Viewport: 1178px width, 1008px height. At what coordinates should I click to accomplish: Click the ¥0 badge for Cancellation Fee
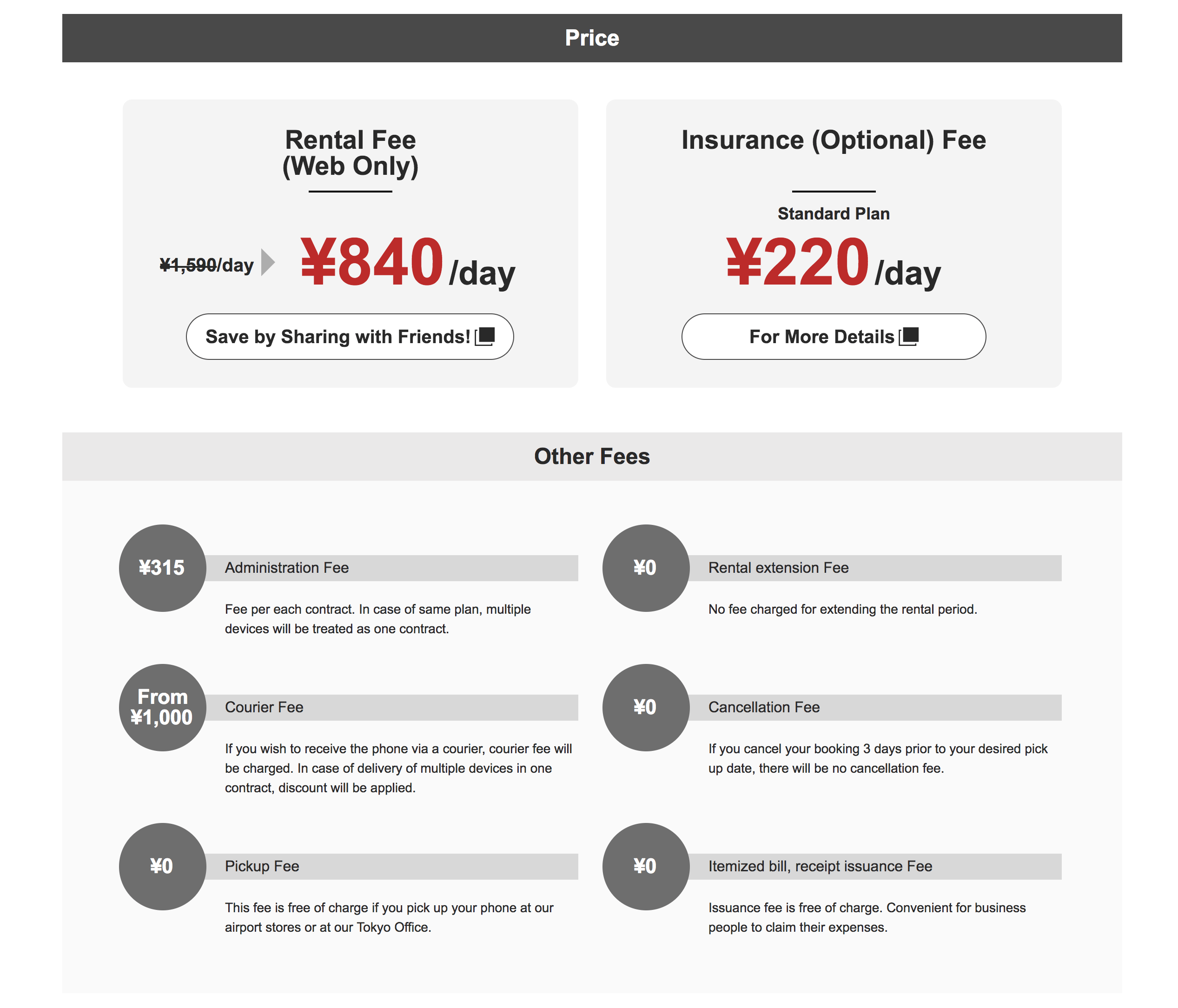[x=645, y=707]
